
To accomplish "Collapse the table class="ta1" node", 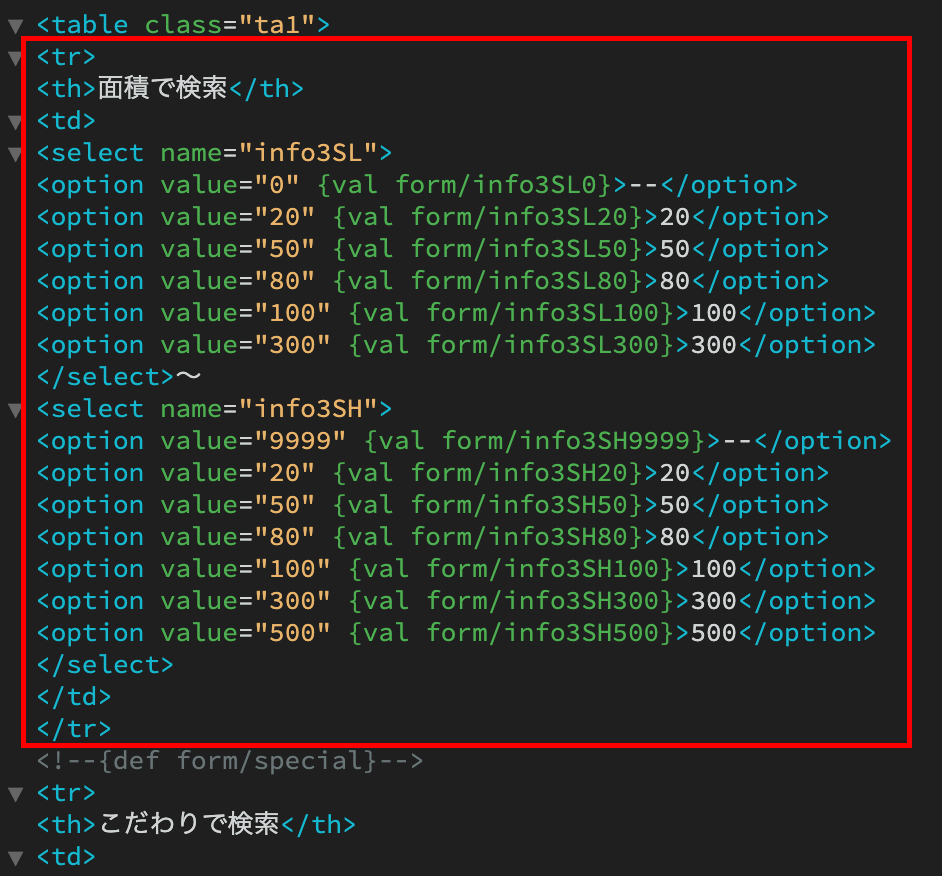I will click(x=15, y=26).
